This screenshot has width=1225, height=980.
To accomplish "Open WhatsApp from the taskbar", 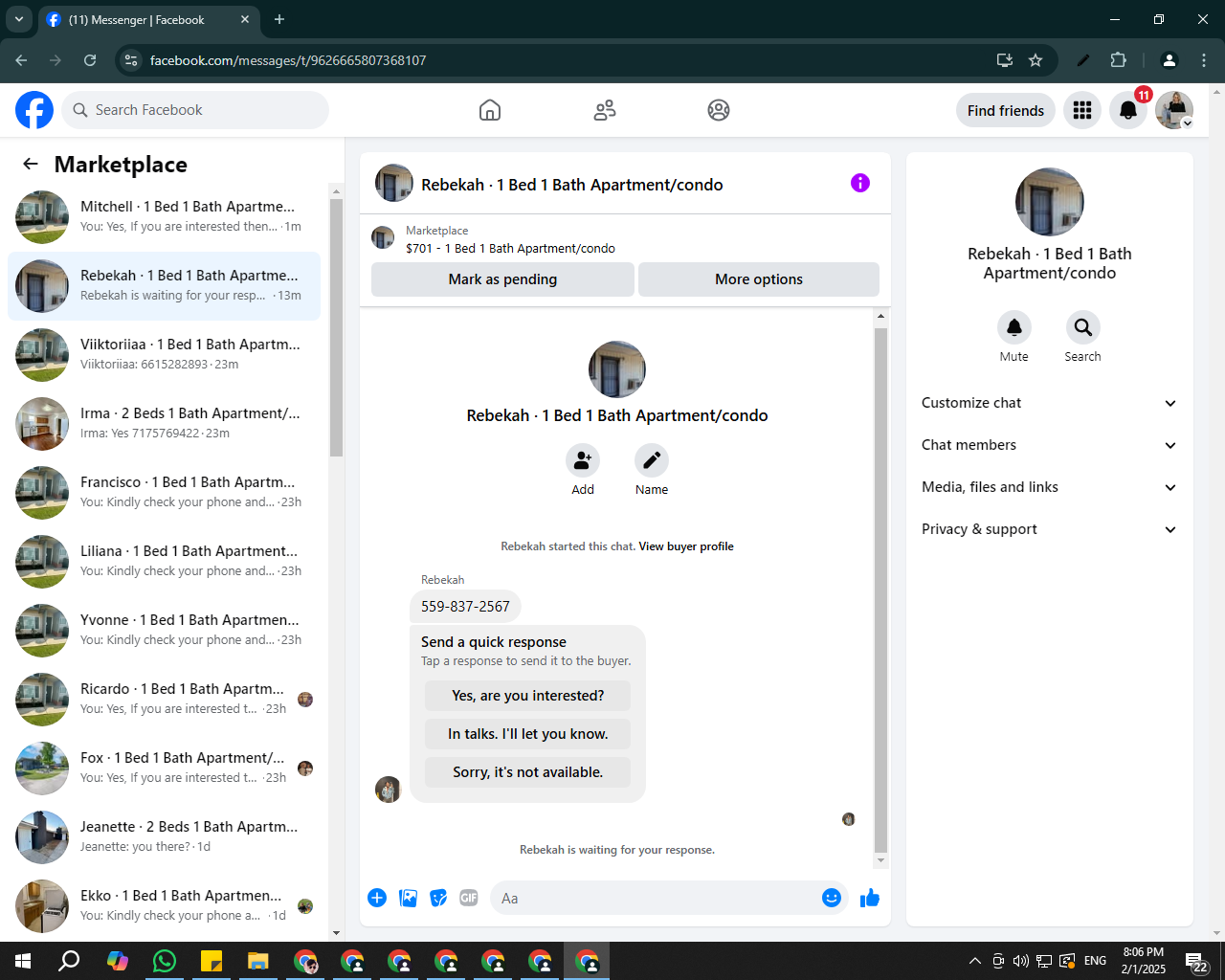I will [165, 961].
